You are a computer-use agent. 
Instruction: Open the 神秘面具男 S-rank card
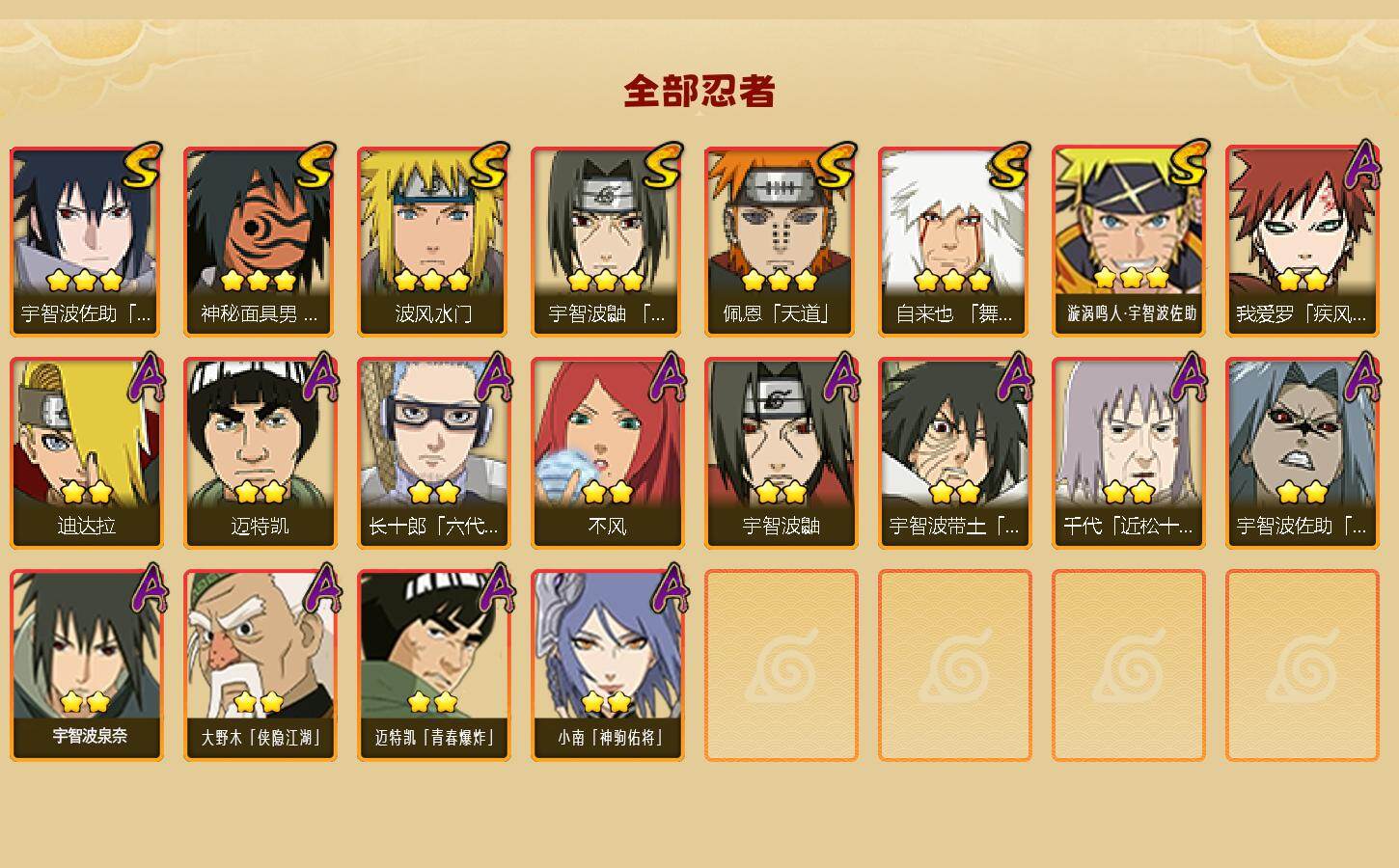coord(260,241)
